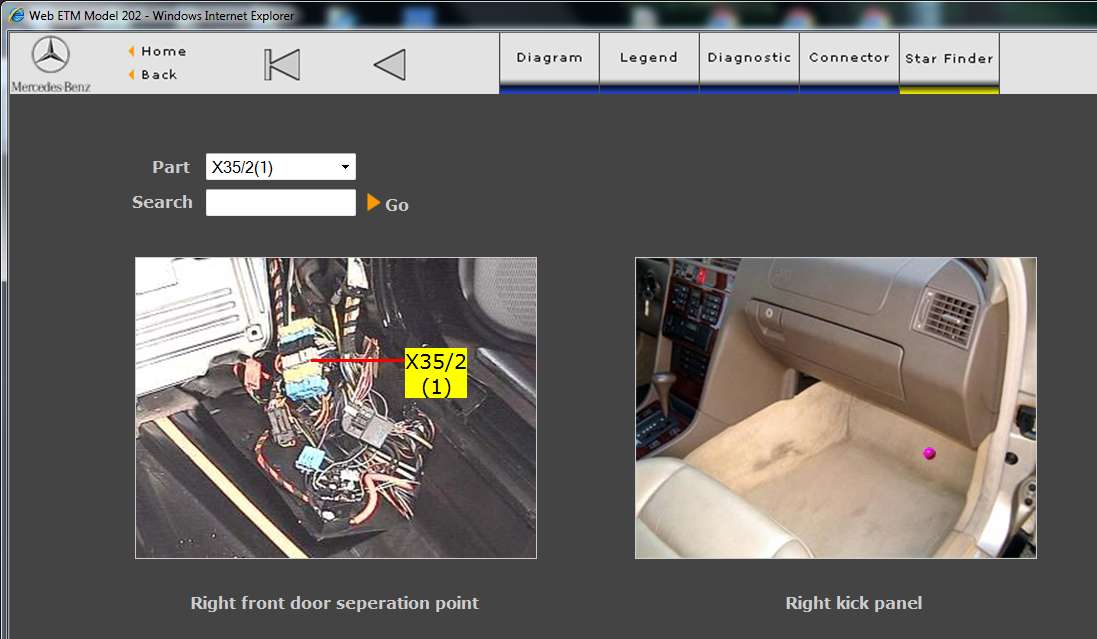
Task: Click the previous page triangle arrow
Action: tap(390, 65)
